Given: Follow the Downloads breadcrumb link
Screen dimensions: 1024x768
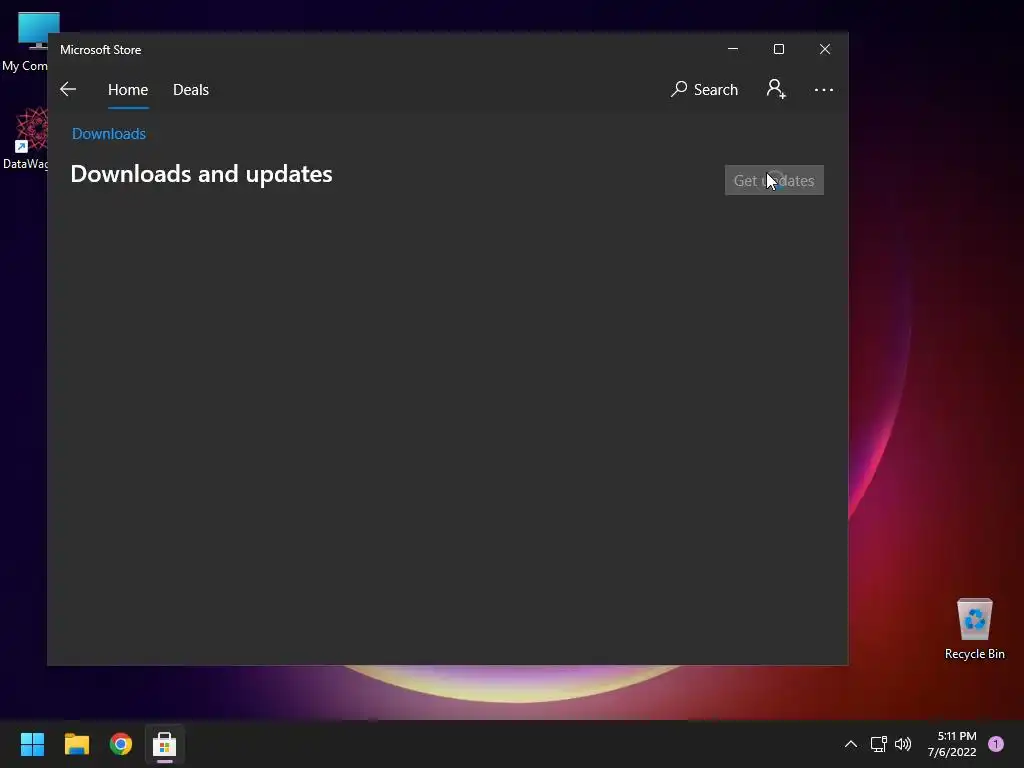Looking at the screenshot, I should [108, 133].
